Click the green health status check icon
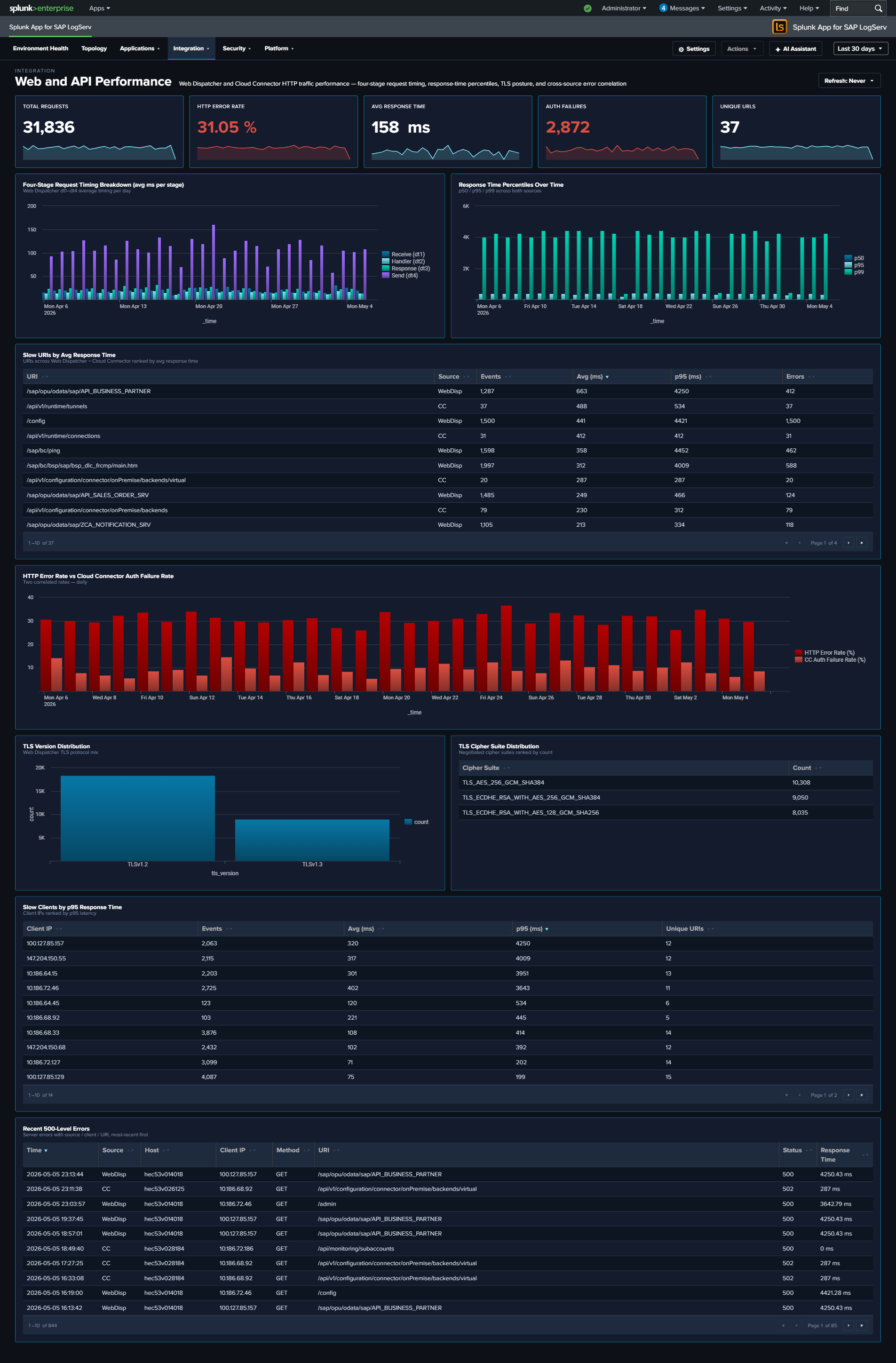The height and width of the screenshot is (1363, 896). click(x=587, y=8)
